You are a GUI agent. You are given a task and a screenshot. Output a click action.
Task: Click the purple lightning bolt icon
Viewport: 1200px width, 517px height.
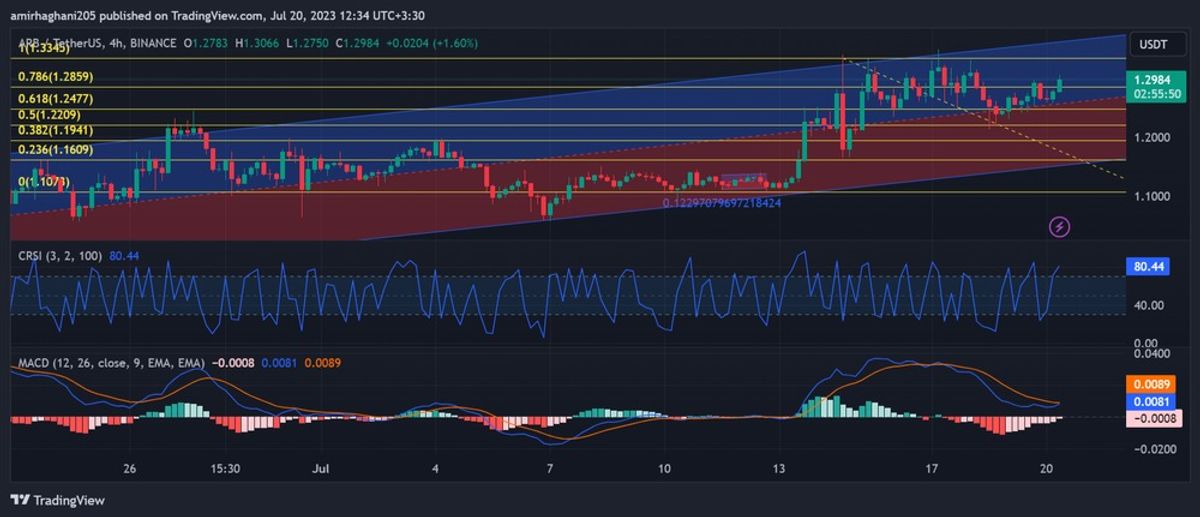point(1060,227)
